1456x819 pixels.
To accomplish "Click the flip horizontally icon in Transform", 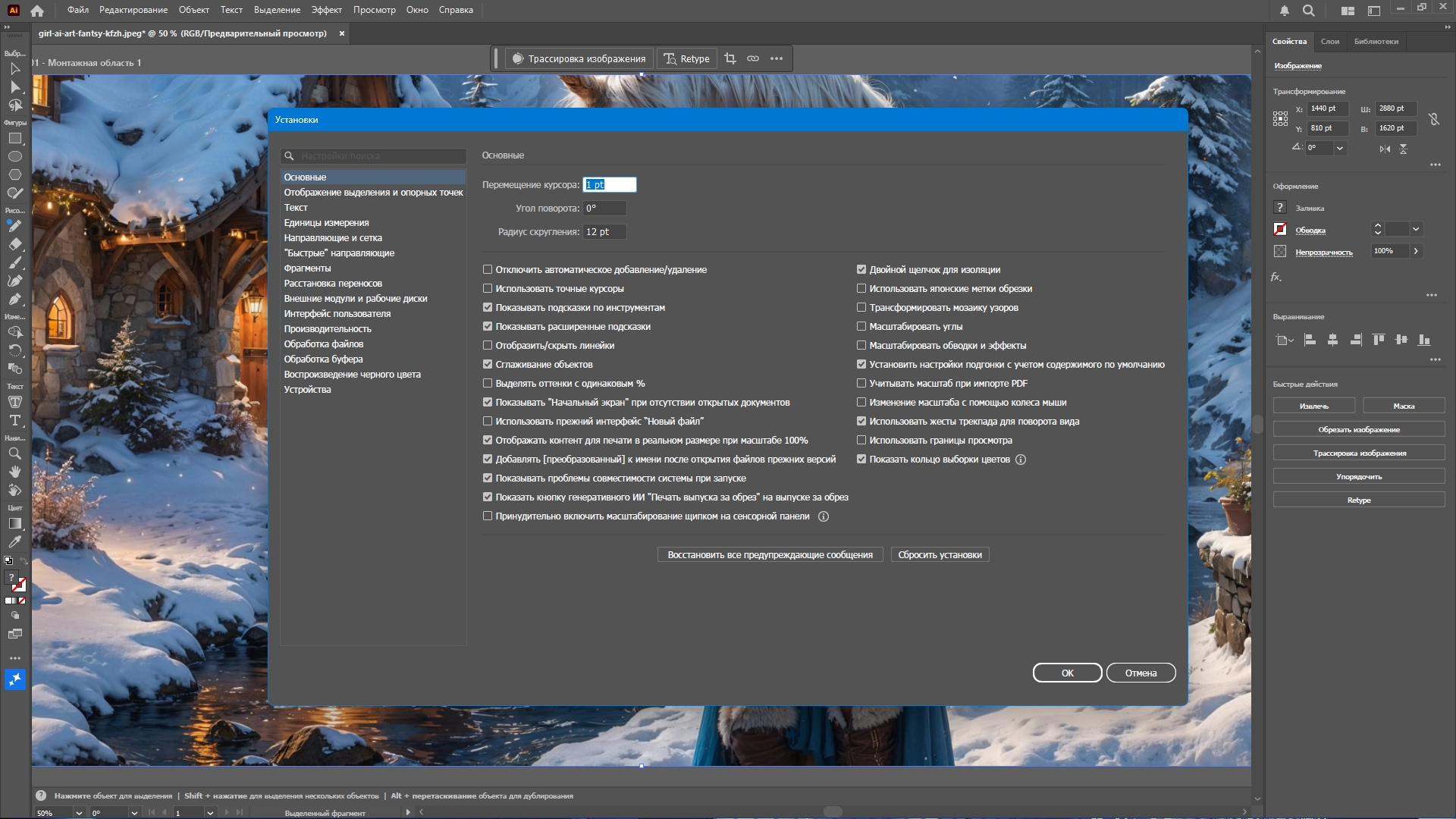I will (1385, 149).
